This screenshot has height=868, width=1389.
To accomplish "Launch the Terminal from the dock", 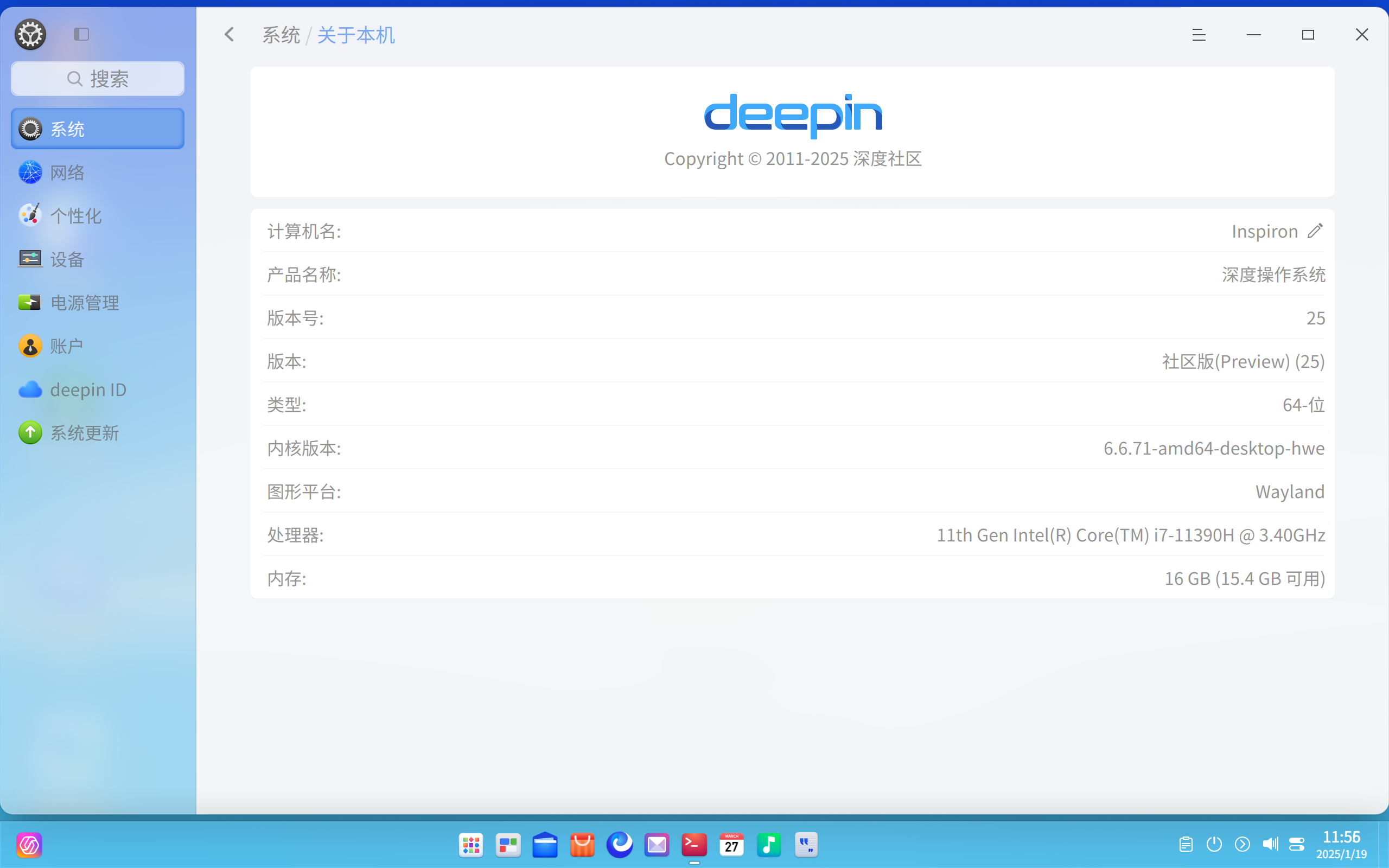I will tap(694, 845).
